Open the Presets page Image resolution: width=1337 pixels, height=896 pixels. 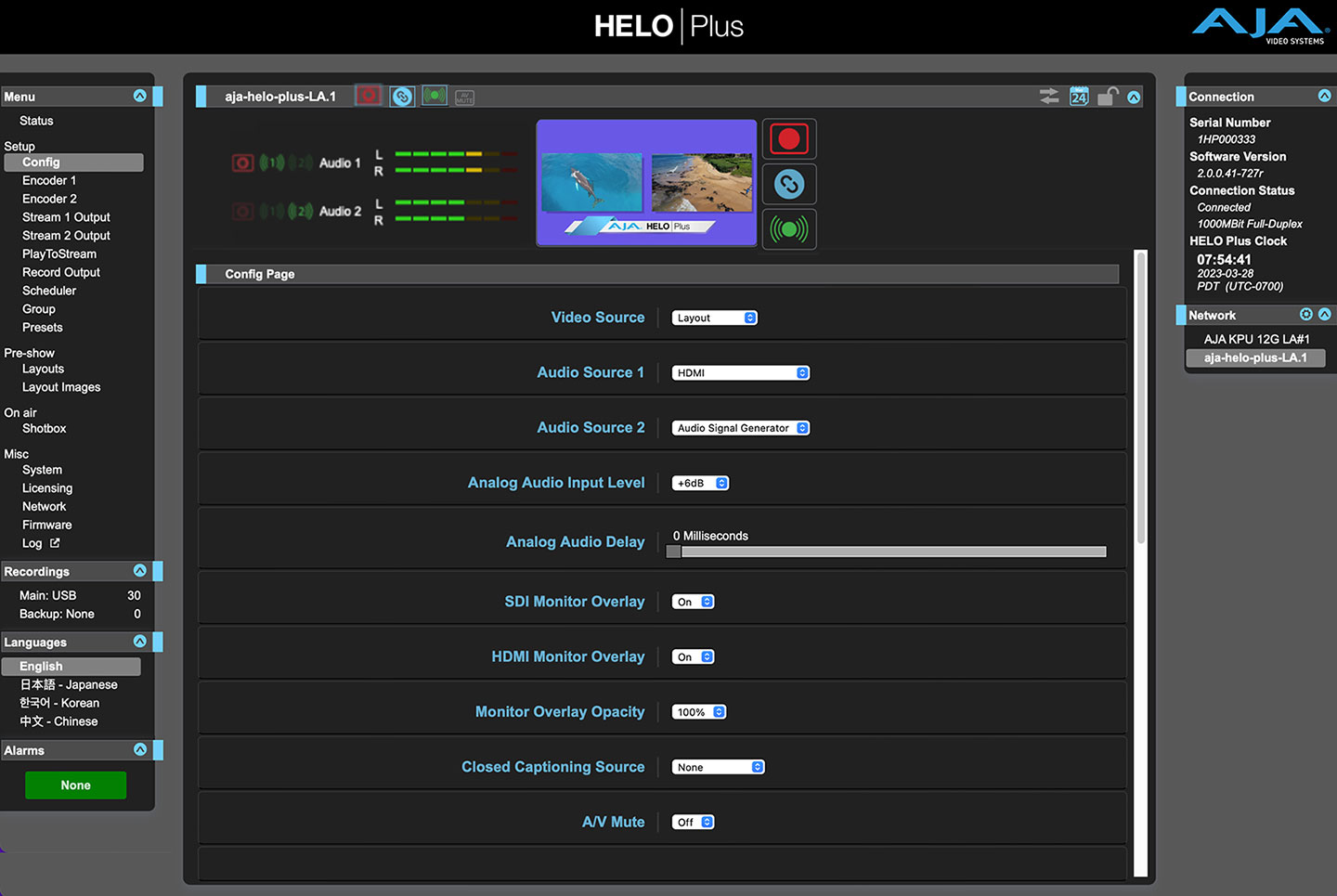point(43,328)
